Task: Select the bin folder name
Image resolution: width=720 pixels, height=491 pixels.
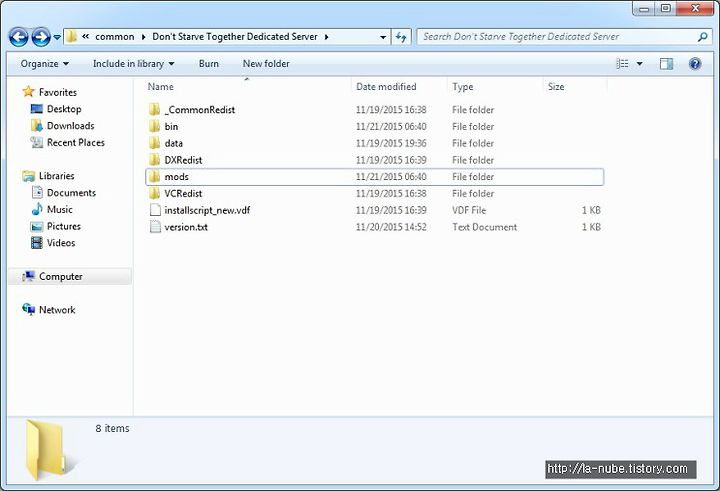Action: tap(171, 126)
